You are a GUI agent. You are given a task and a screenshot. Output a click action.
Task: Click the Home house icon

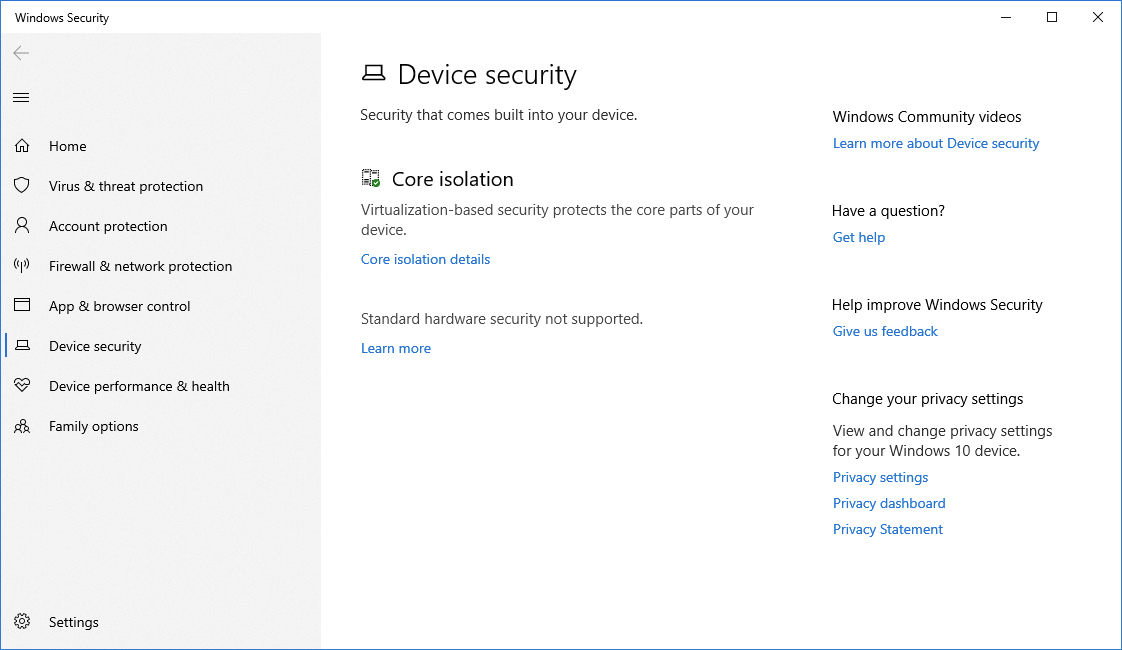[22, 146]
